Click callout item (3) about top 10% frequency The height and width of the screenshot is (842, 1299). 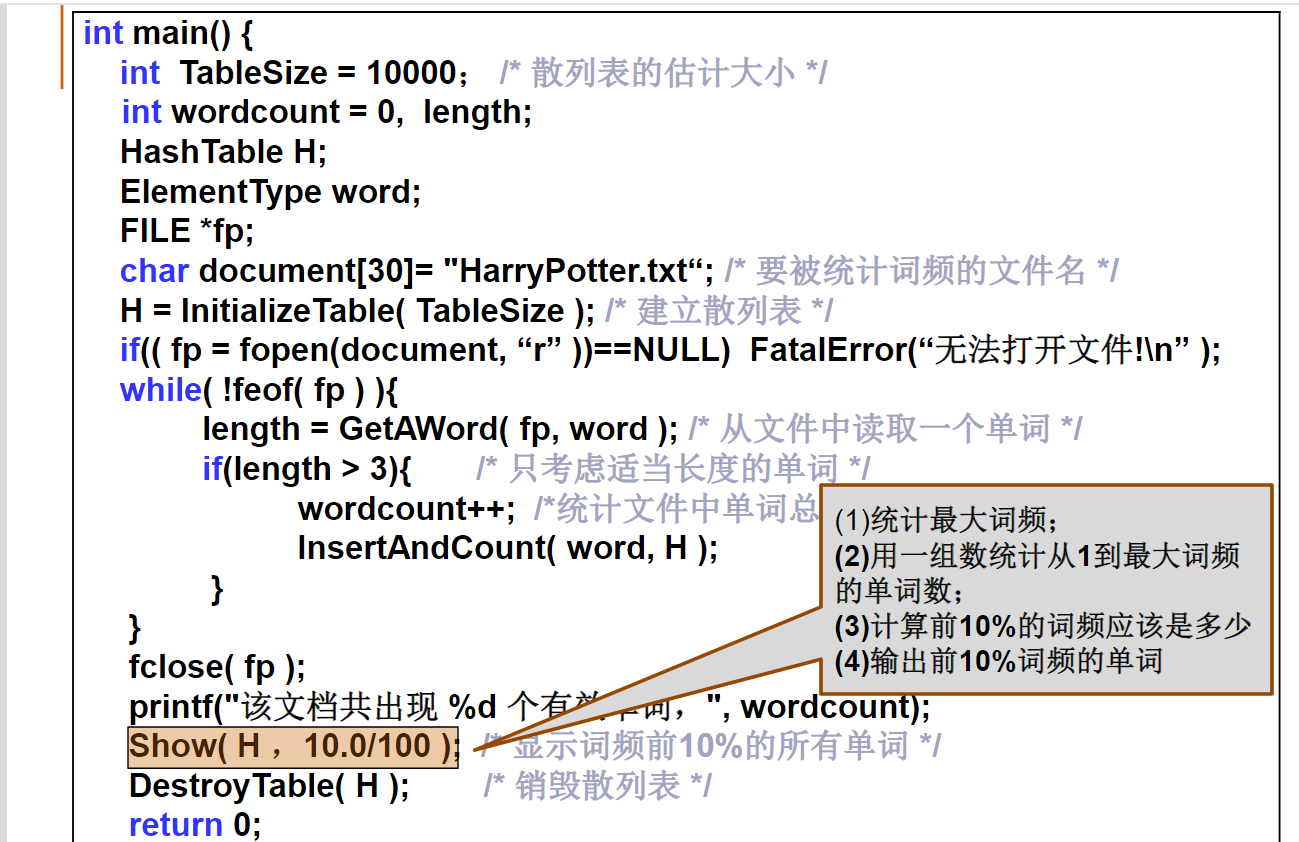1043,626
